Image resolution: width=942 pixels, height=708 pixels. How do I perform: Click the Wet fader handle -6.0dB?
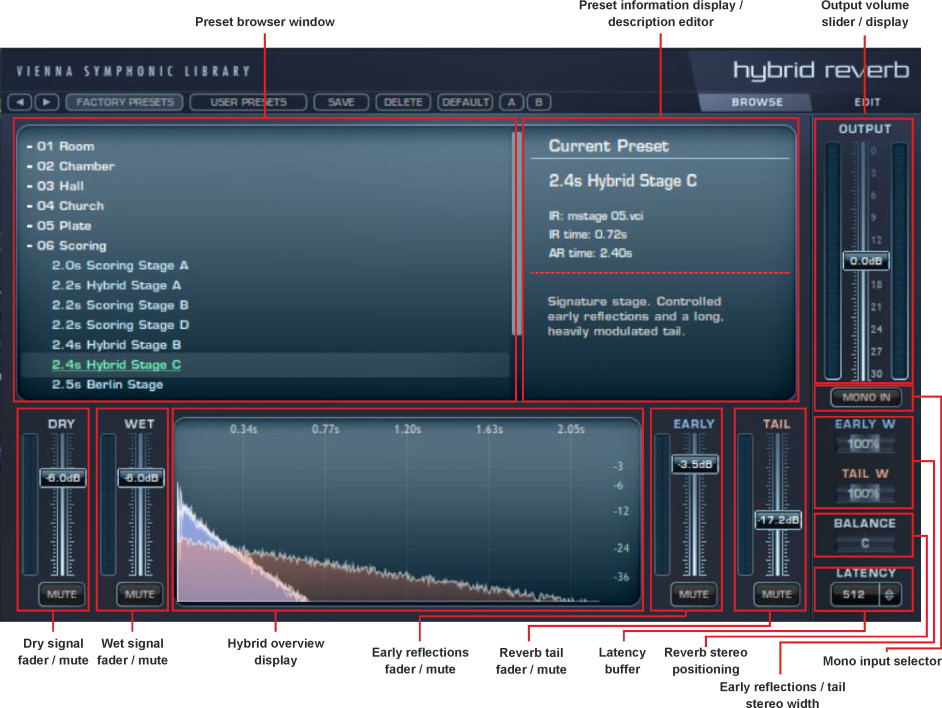coord(141,478)
